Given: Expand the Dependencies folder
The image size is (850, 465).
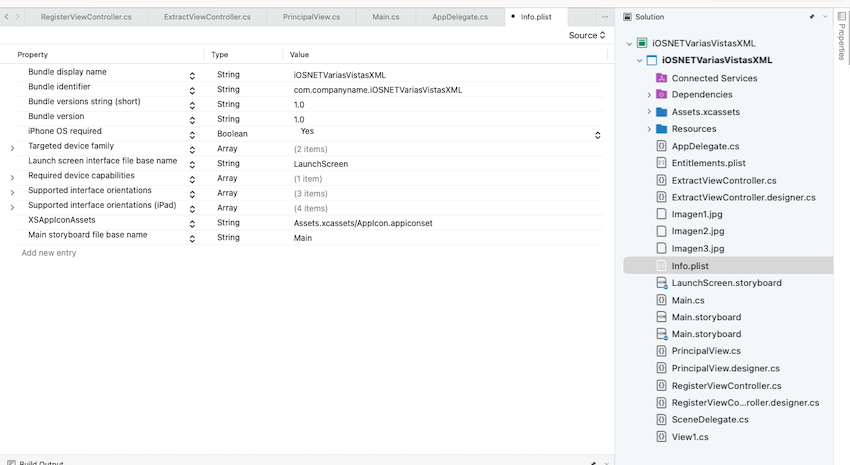Looking at the screenshot, I should pos(649,95).
